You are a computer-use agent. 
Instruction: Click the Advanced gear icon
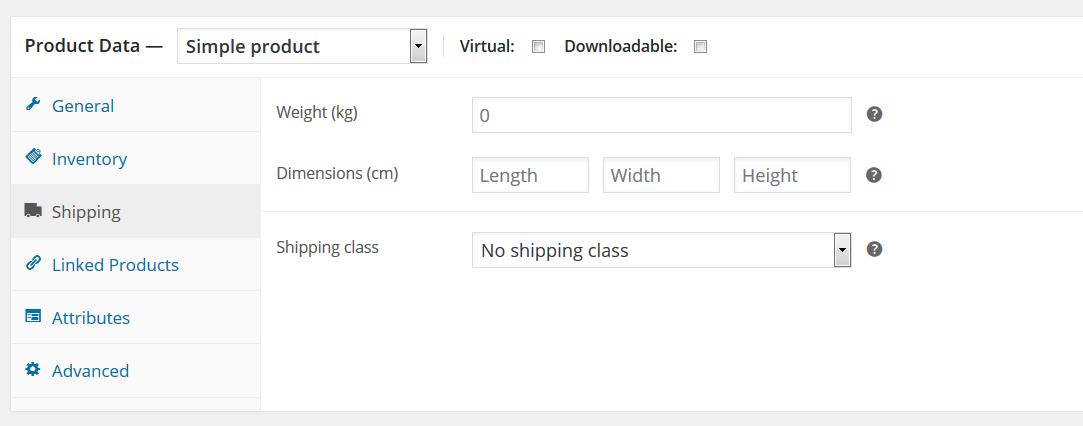click(x=32, y=369)
